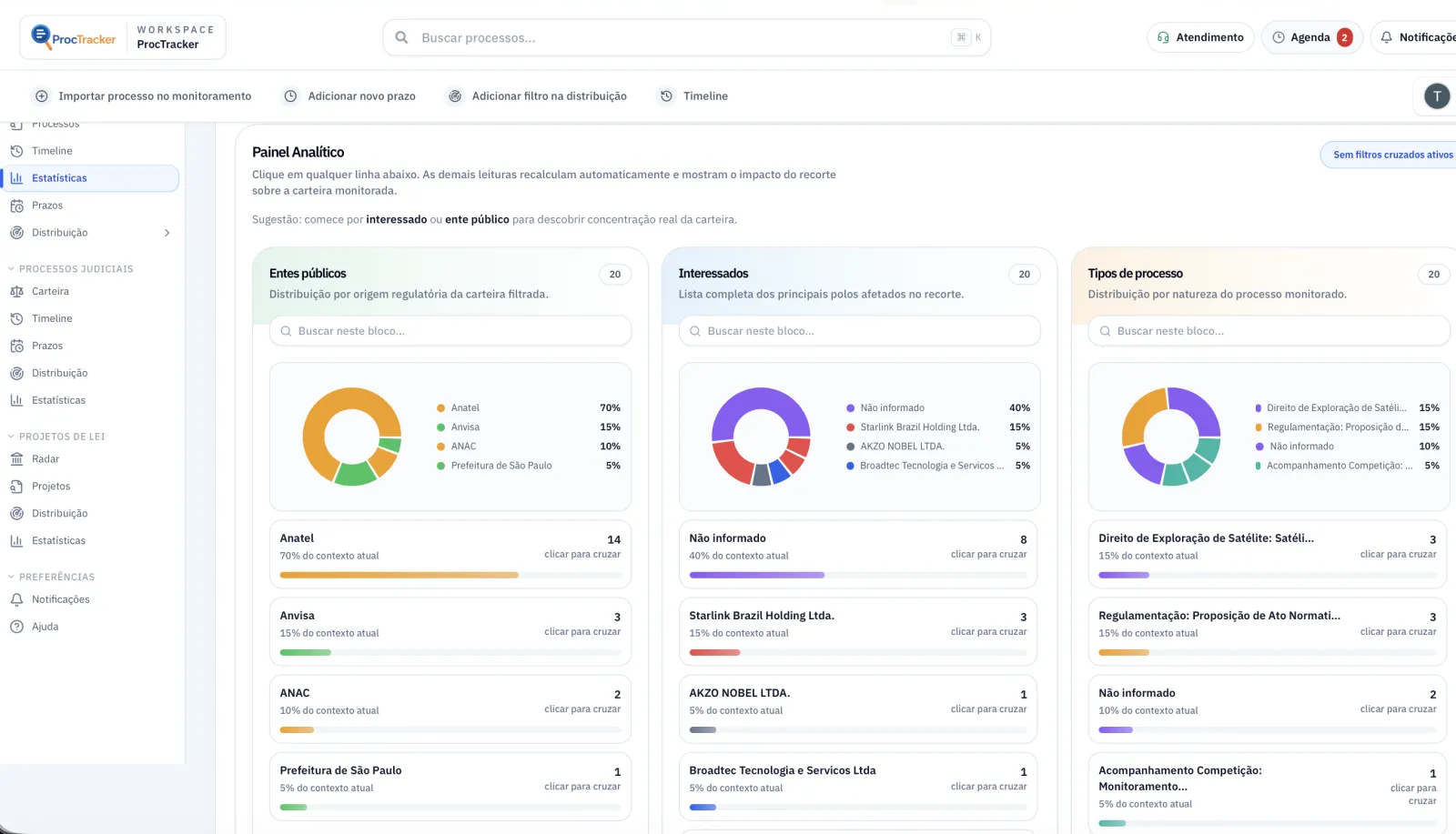Click Adicionar filtro na distribuição
Screen dimensions: 1456x834
coord(537,96)
